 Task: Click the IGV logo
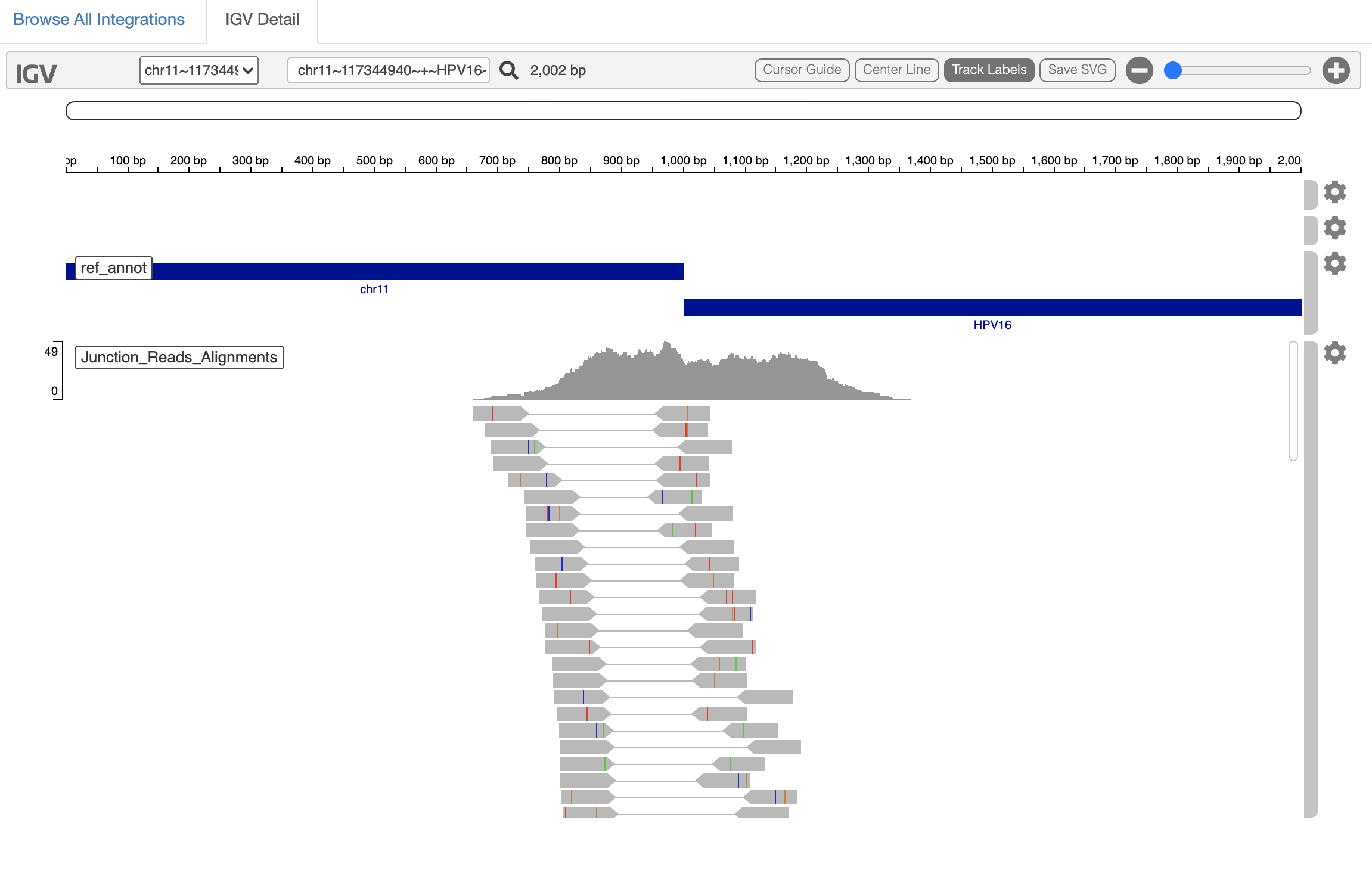(36, 74)
